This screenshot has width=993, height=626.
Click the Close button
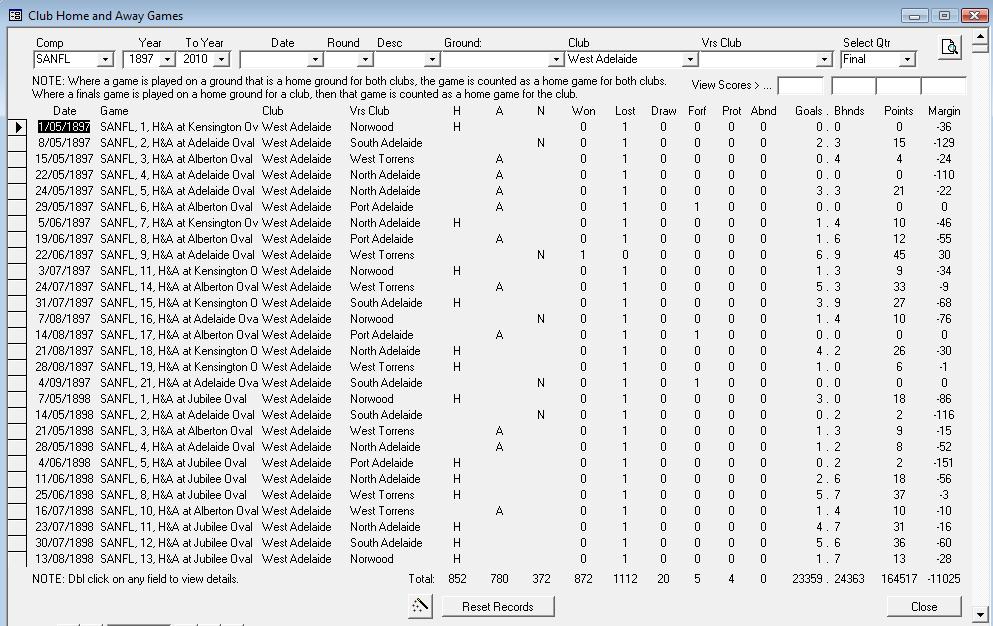click(924, 606)
